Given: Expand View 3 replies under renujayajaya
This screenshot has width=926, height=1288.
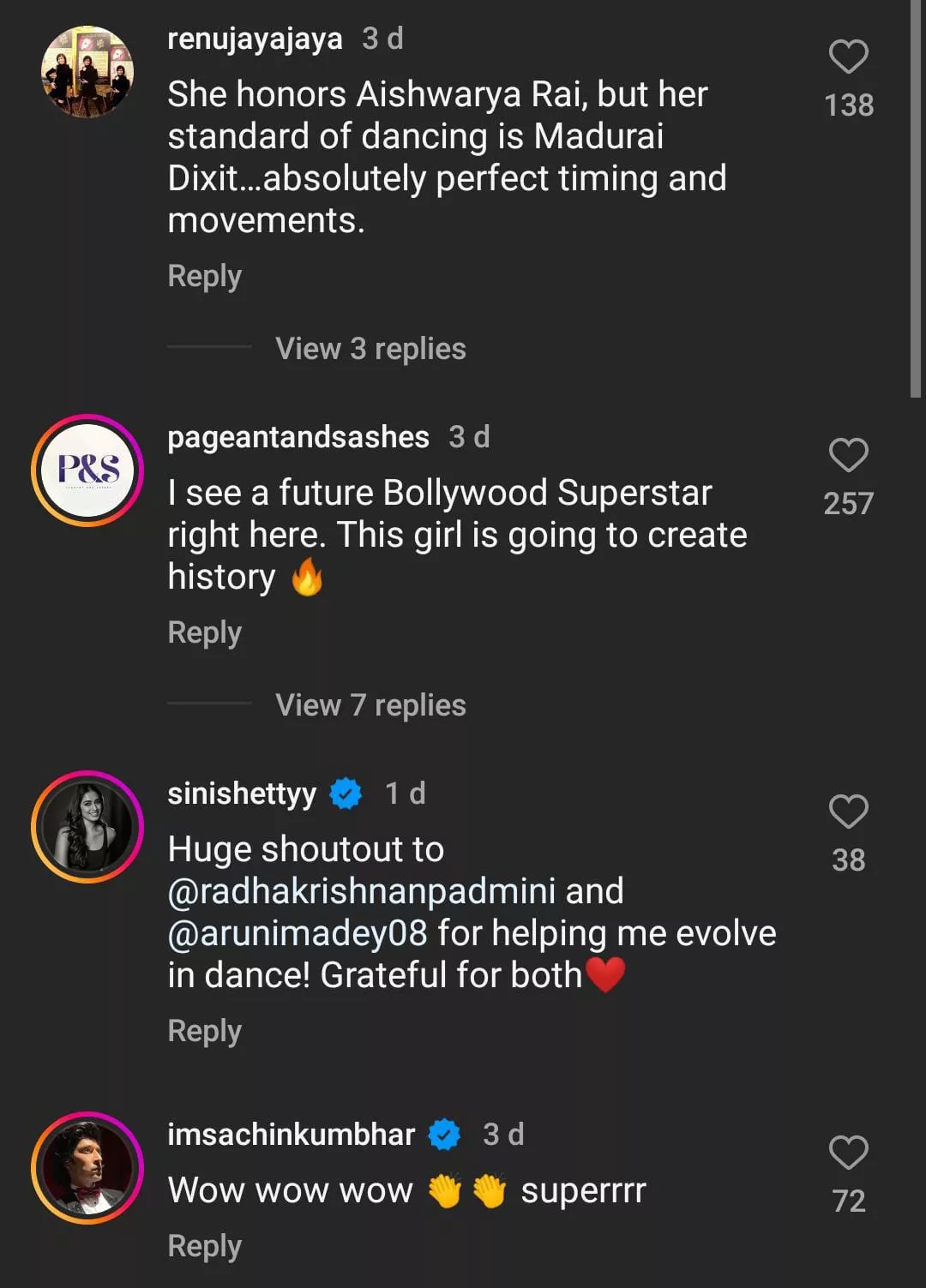Looking at the screenshot, I should pos(370,349).
